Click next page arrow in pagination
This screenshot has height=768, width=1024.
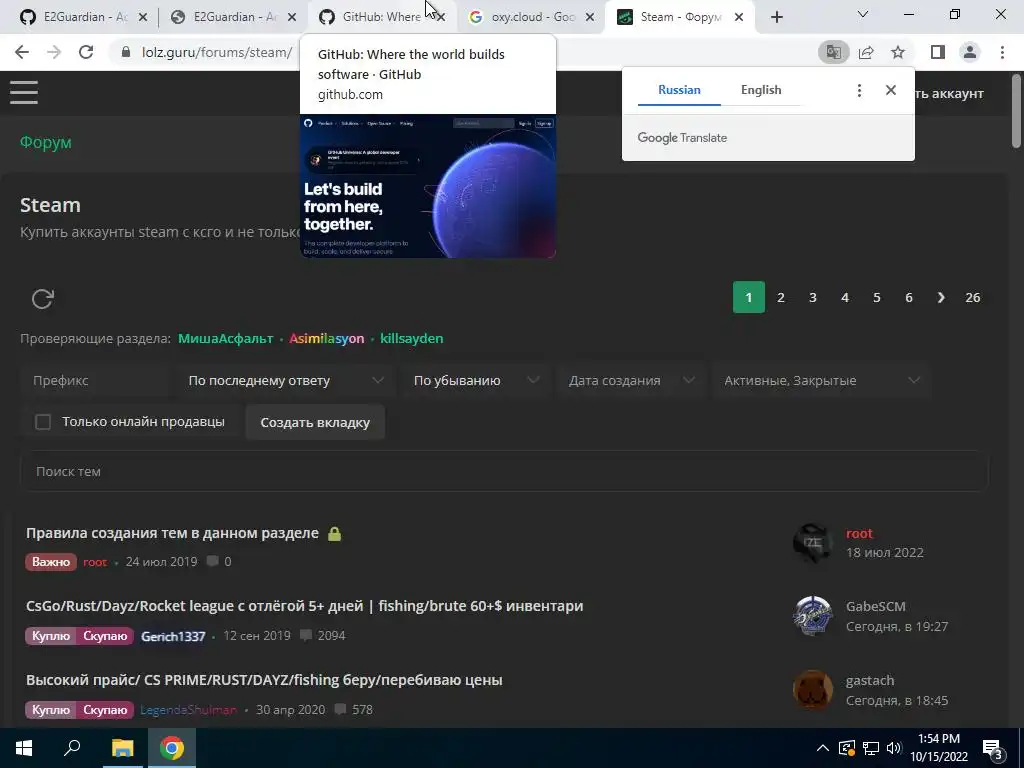click(x=940, y=298)
